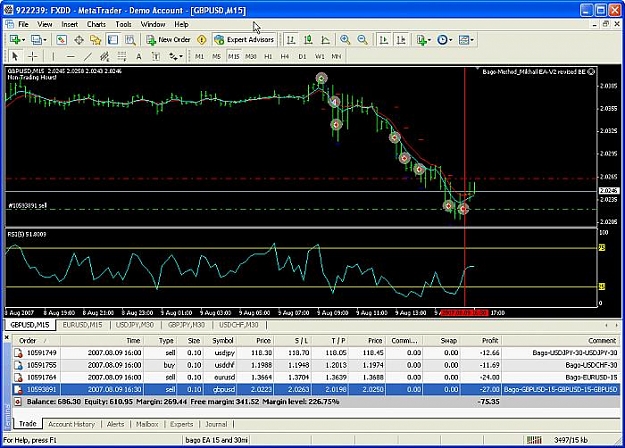Open the Experts terminal tab
The height and width of the screenshot is (448, 625).
pos(181,424)
